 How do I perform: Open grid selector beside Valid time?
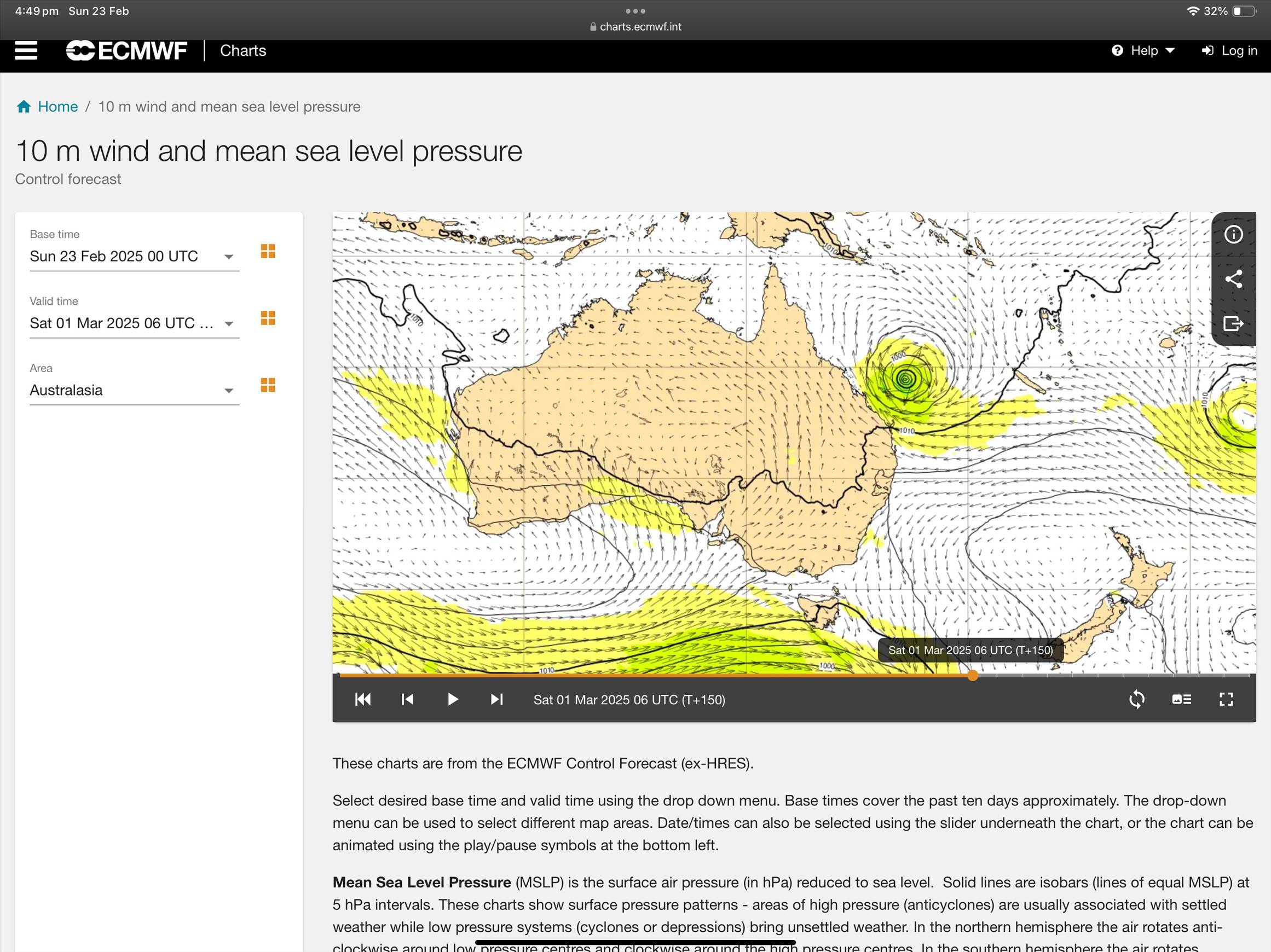[x=268, y=318]
